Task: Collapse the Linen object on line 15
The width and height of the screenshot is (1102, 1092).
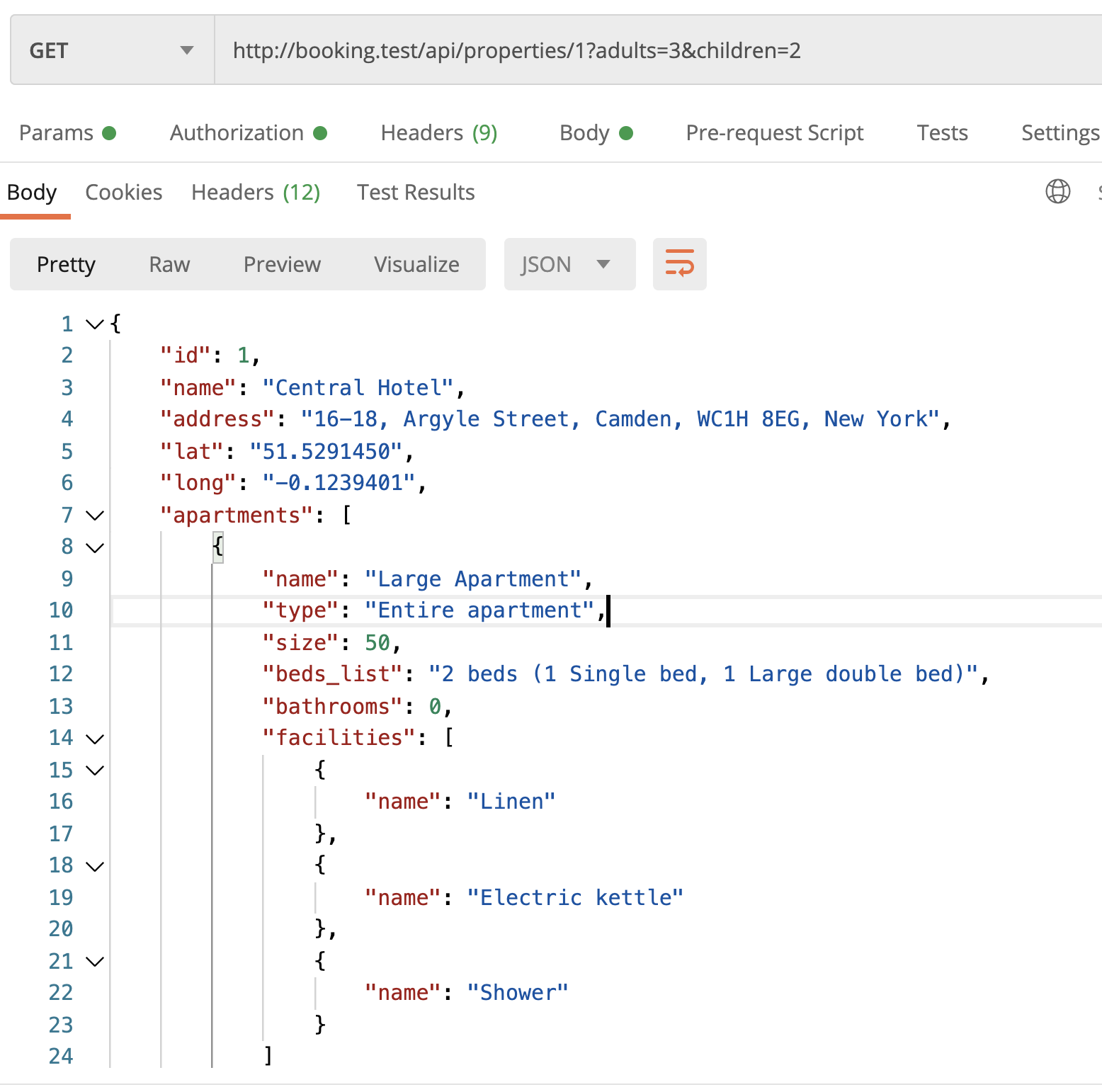Action: point(95,770)
